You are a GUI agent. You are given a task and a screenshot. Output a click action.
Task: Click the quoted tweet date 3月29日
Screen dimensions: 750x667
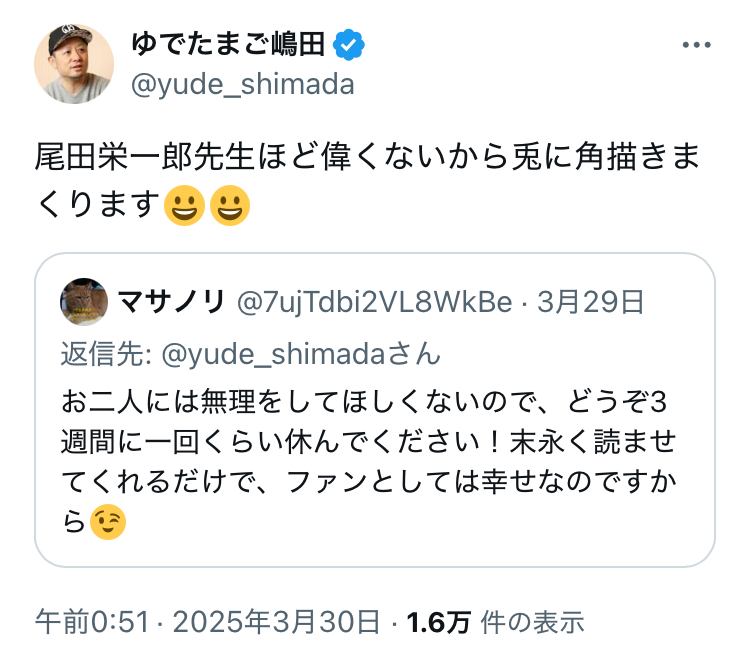pyautogui.click(x=590, y=301)
